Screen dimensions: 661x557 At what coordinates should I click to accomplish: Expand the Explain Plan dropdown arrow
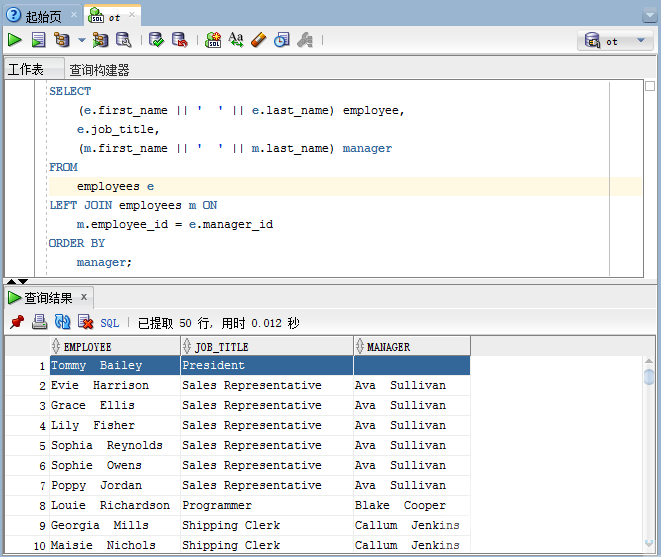coord(81,40)
